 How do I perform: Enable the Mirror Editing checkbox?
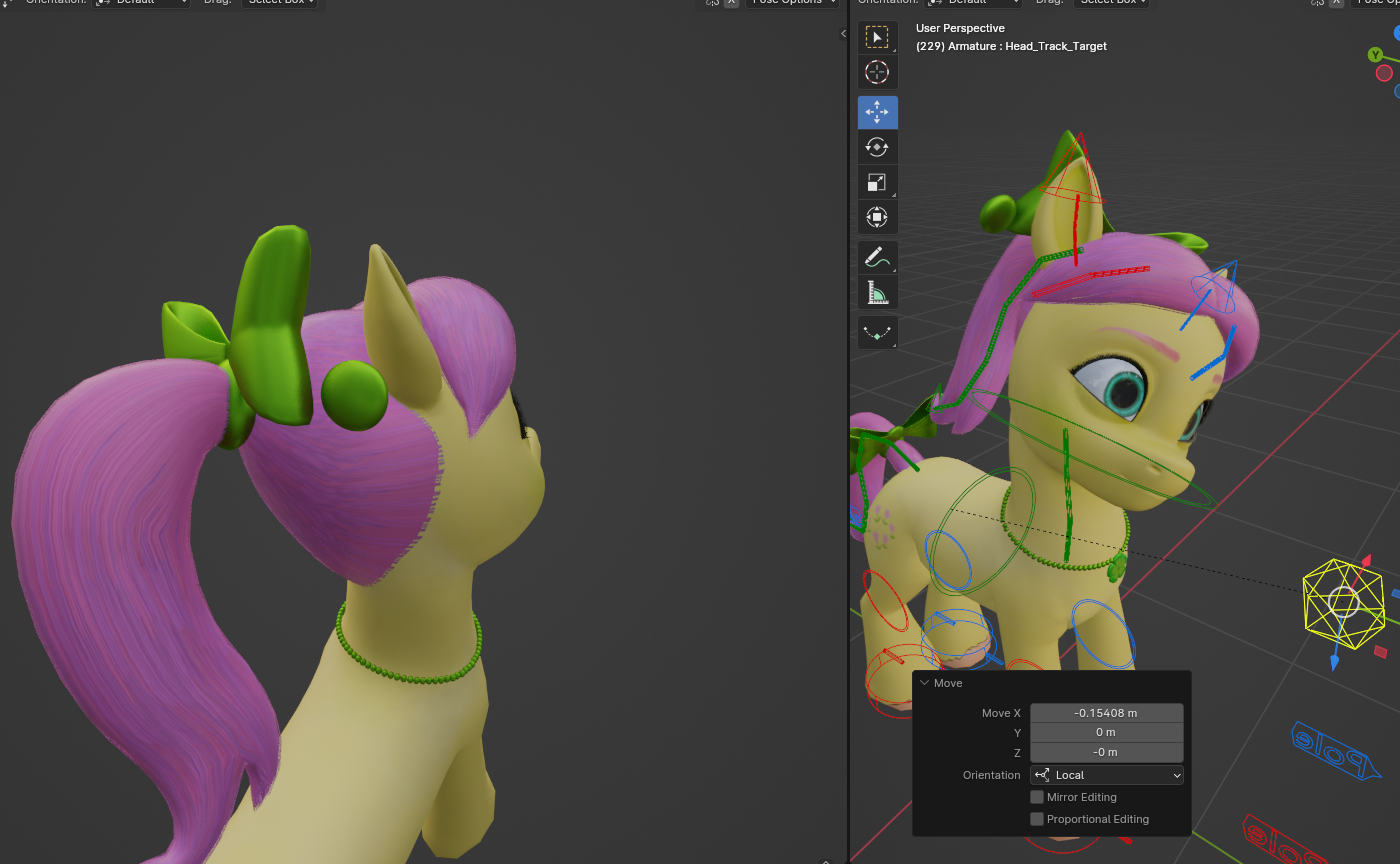tap(1037, 797)
